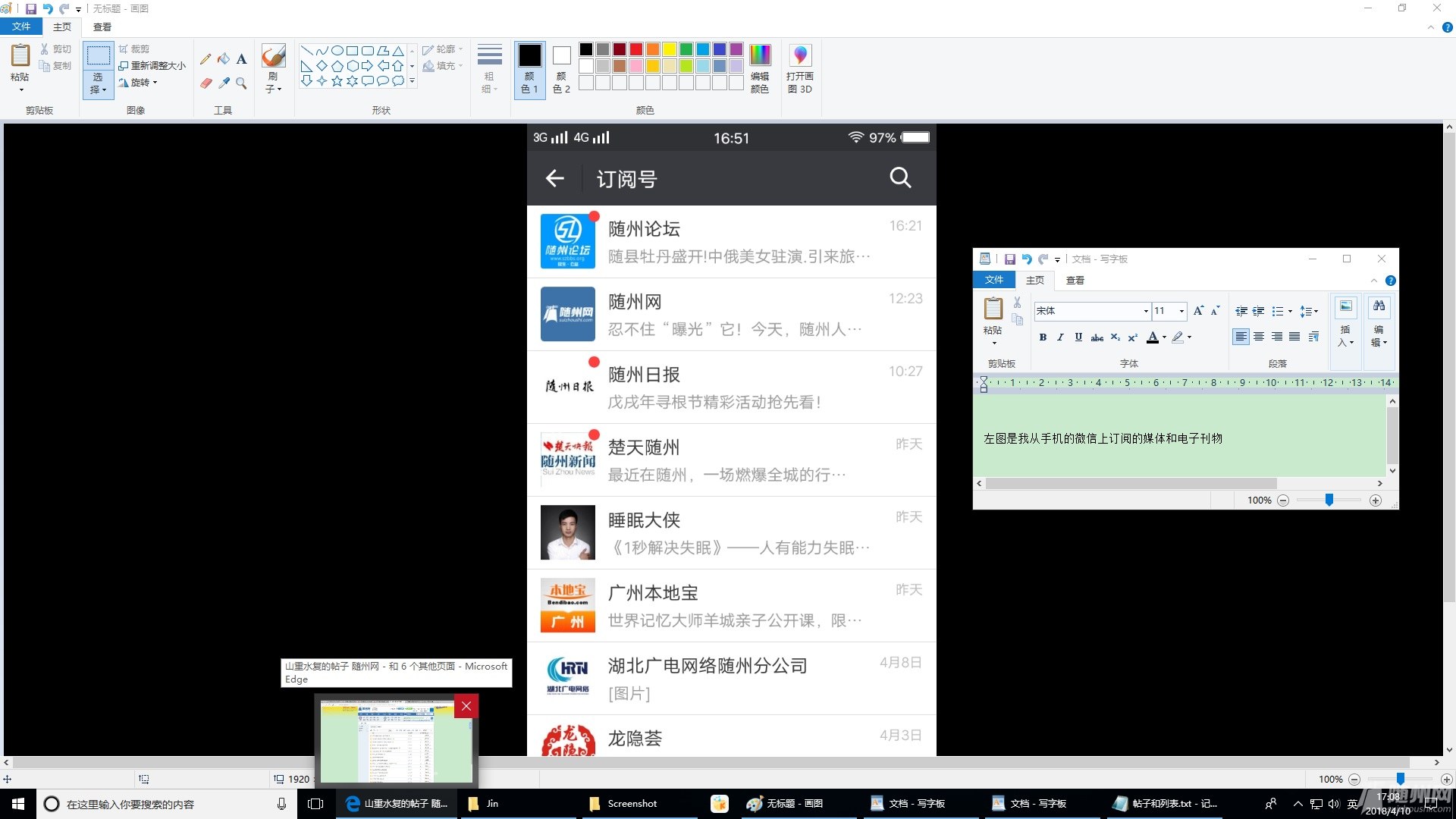Pick the yellow color swatch

(670, 50)
